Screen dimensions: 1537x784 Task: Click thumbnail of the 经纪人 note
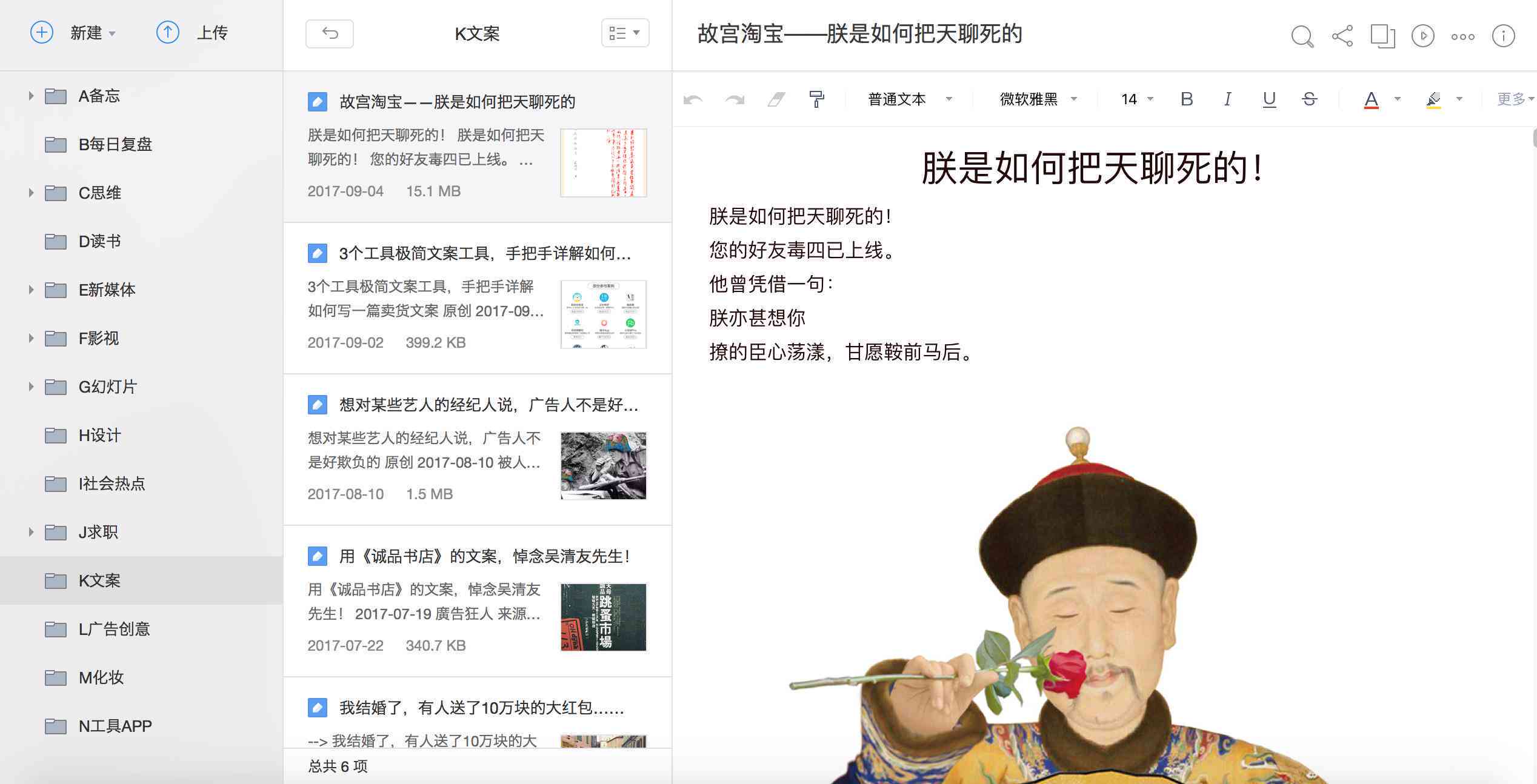coord(604,465)
